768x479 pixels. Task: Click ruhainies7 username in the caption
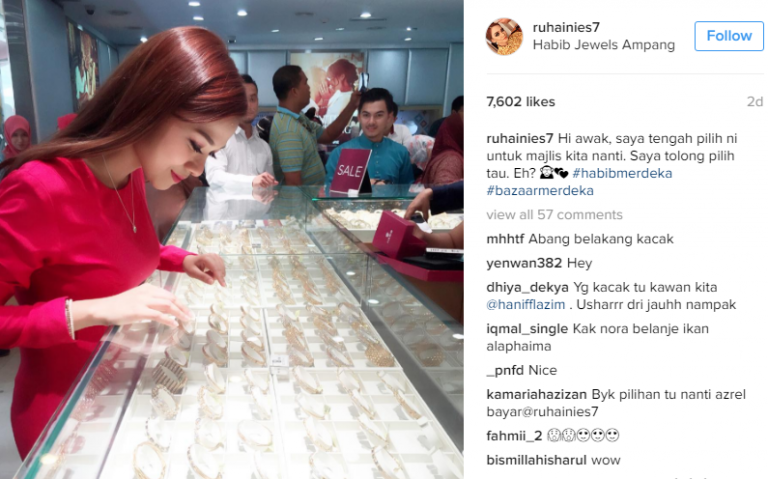[x=520, y=139]
